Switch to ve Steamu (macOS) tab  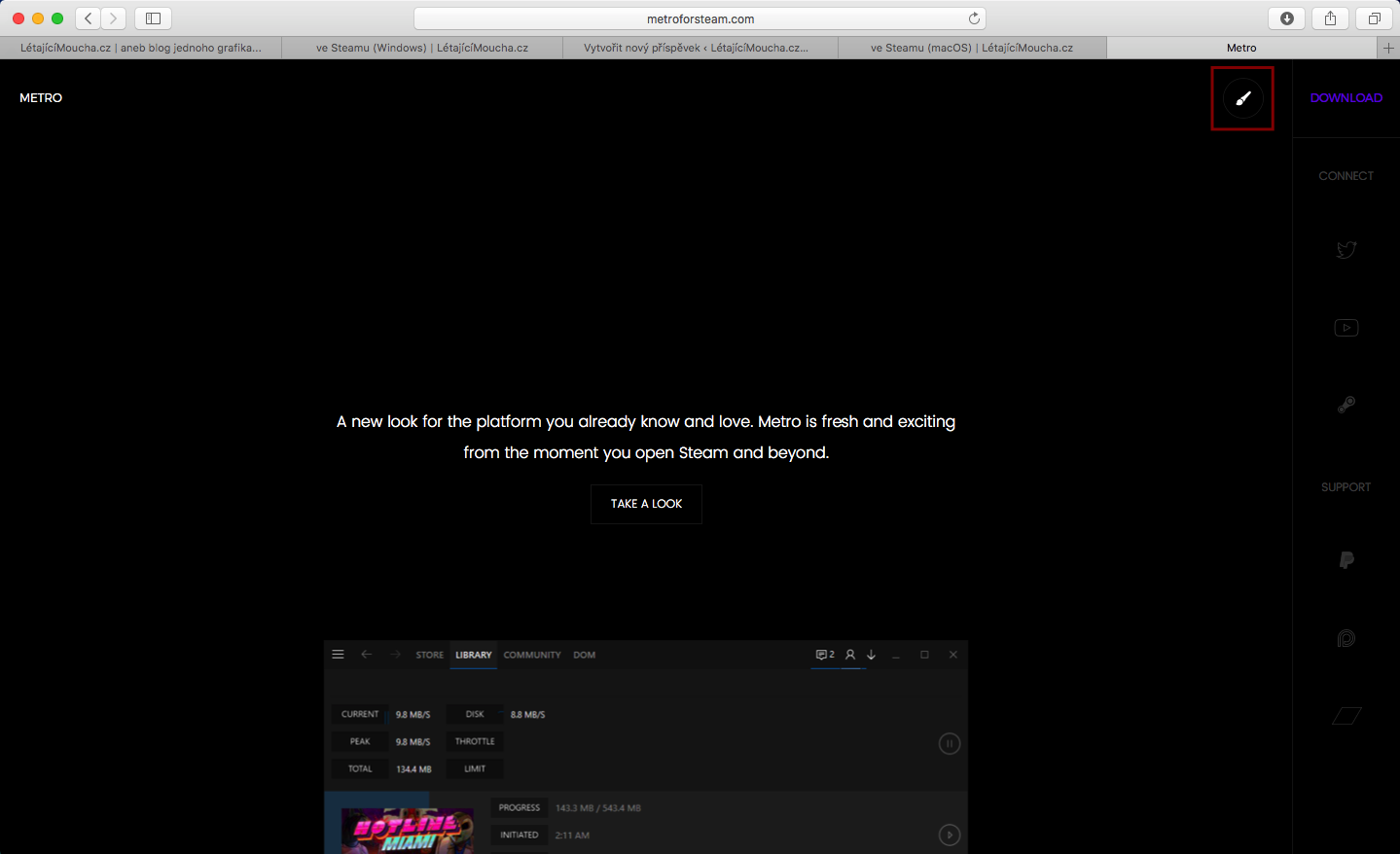coord(972,48)
